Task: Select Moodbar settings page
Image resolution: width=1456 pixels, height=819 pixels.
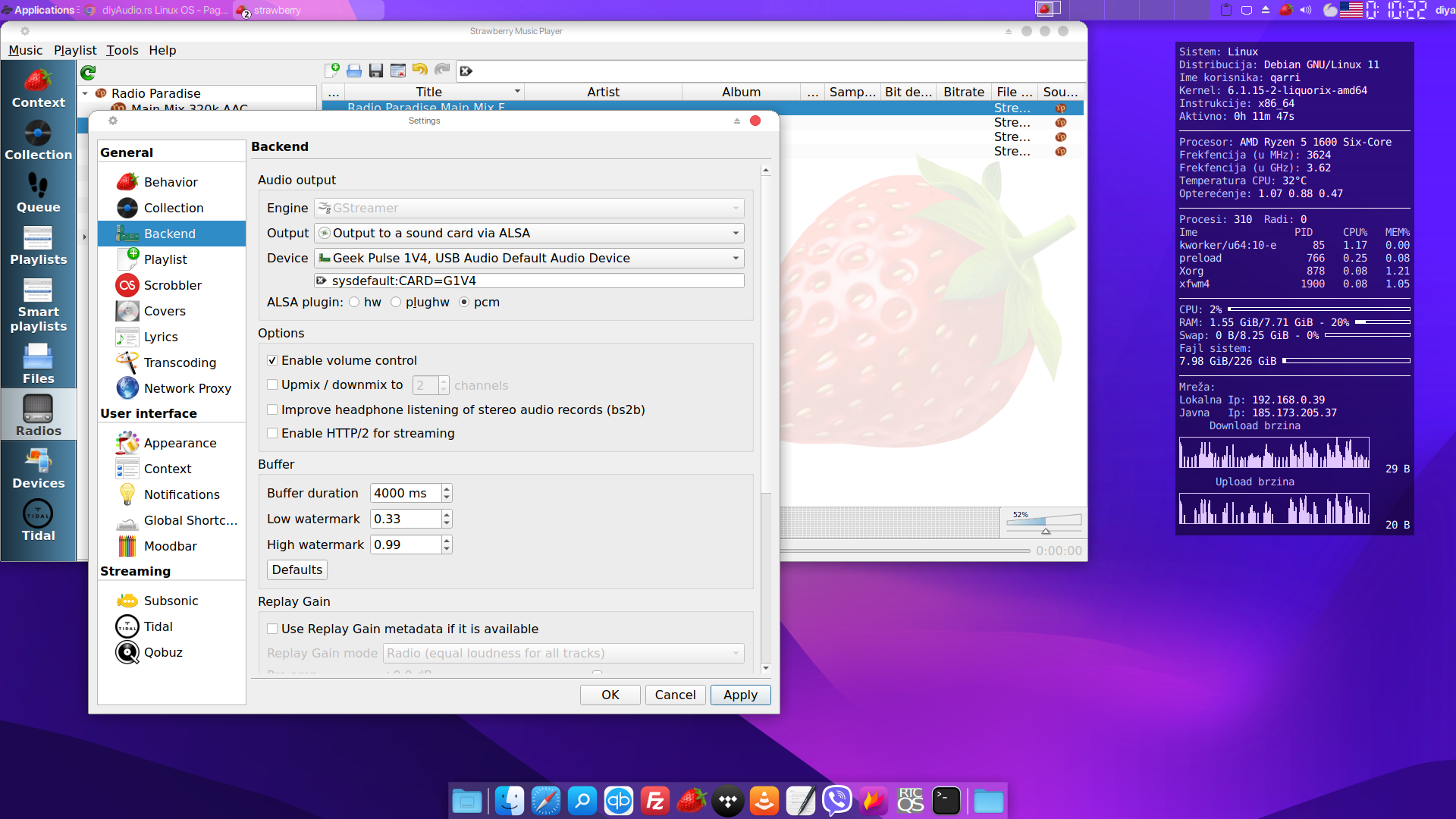Action: tap(171, 546)
